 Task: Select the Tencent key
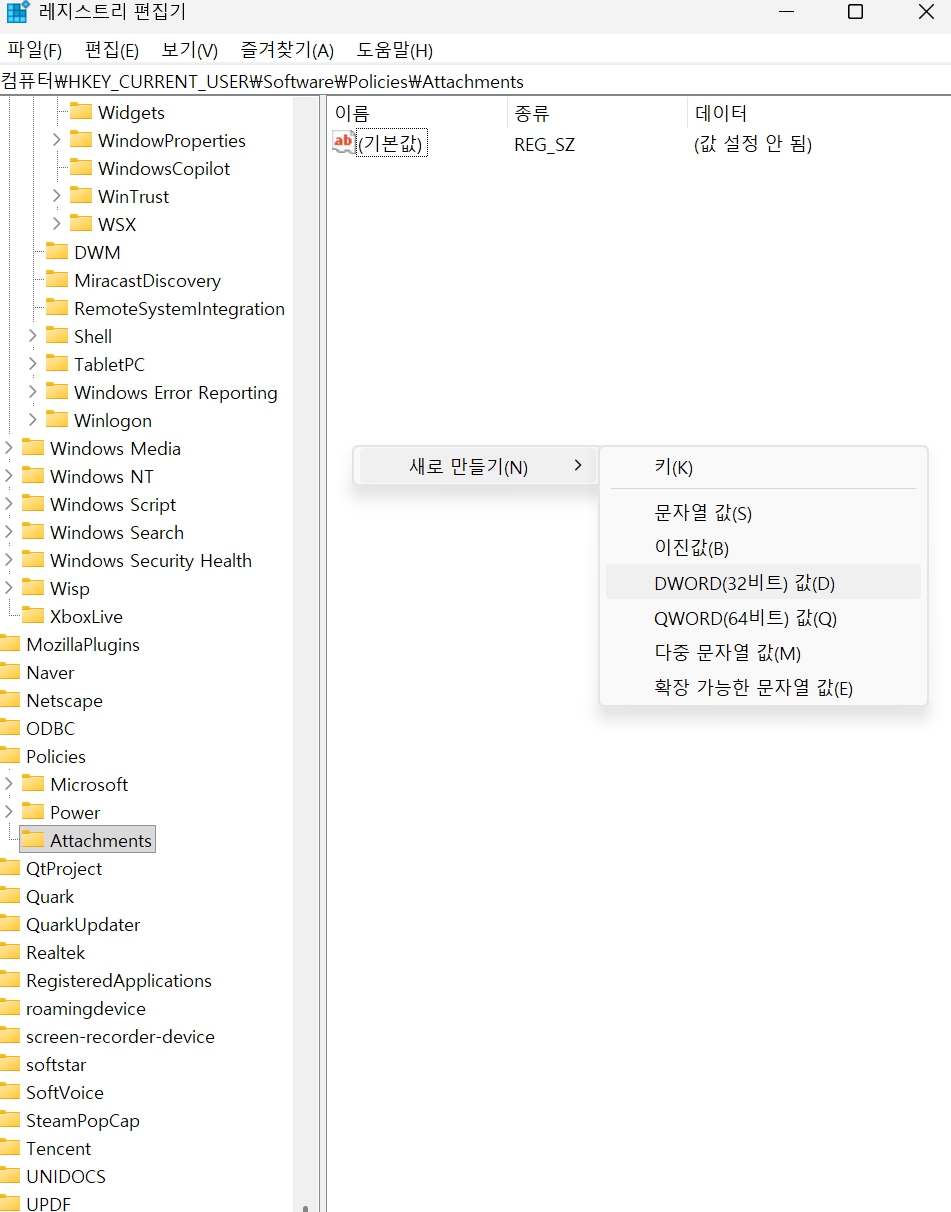[58, 1148]
